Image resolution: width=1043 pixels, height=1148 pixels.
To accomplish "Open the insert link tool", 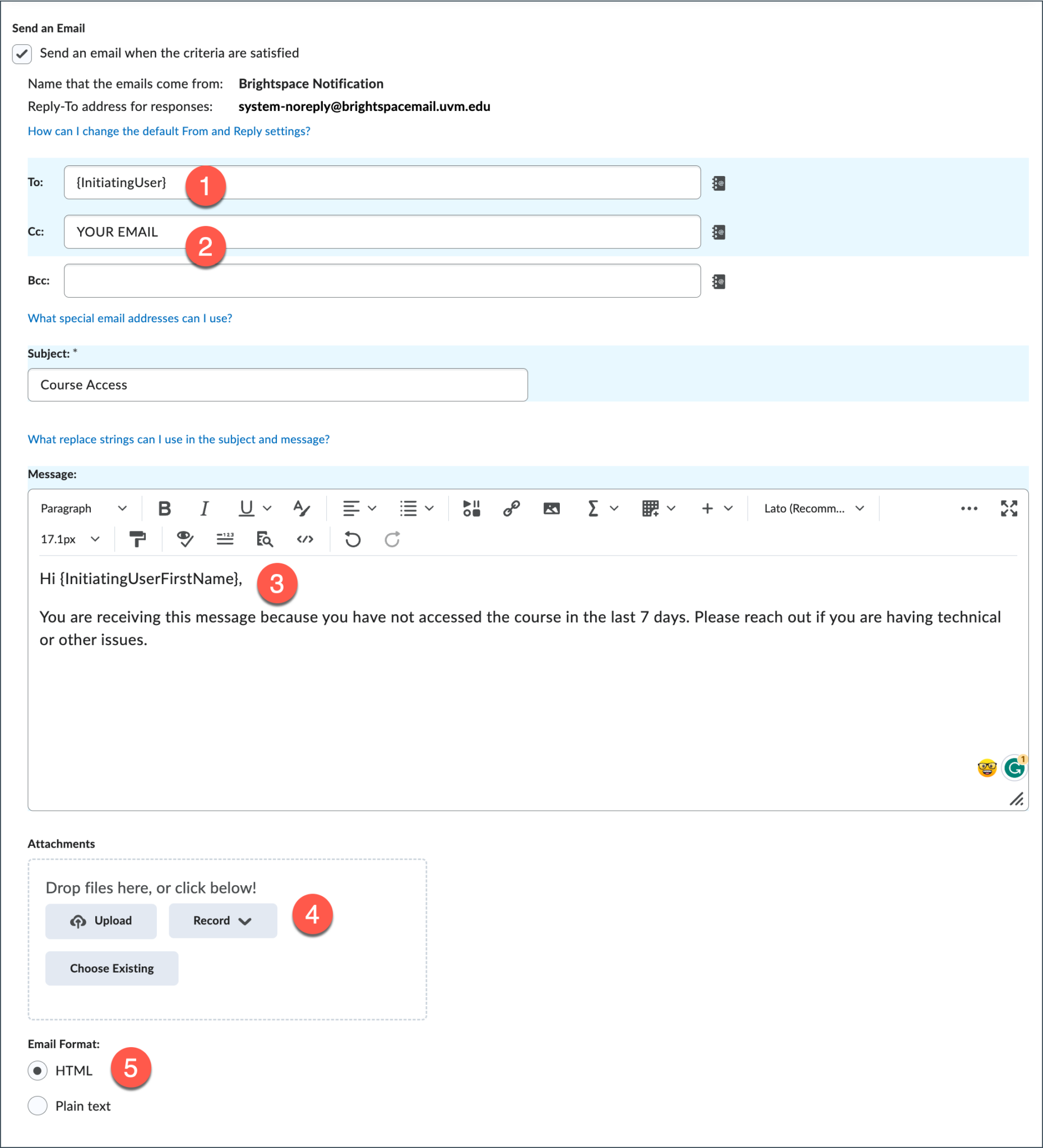I will pos(511,508).
